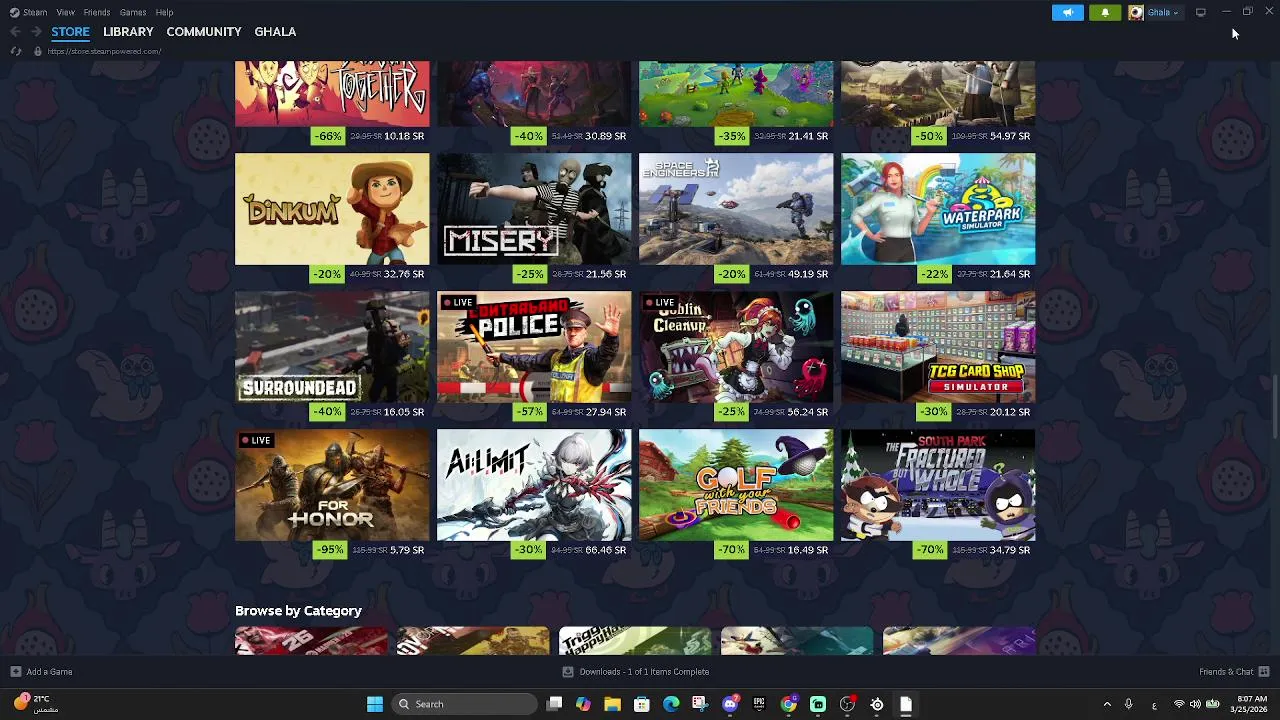This screenshot has width=1280, height=720.
Task: Click the 21.56 SR Misery price
Action: coord(606,274)
